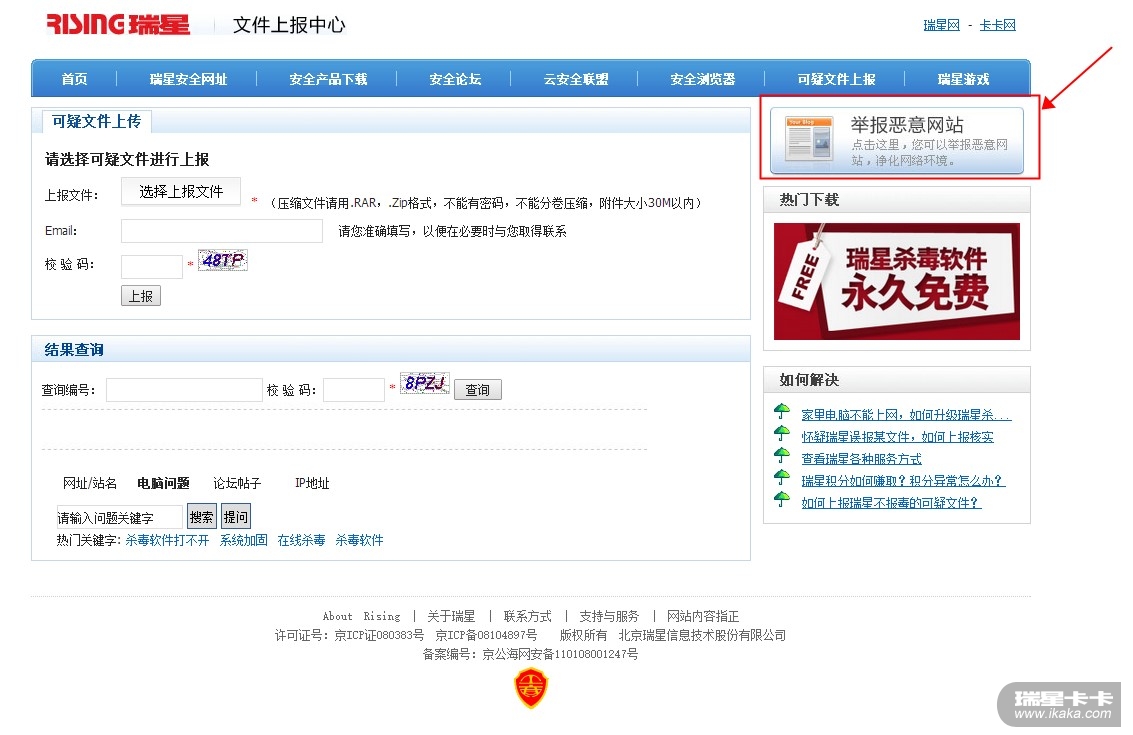
Task: Open 安全产品下载 nav item
Action: 328,79
